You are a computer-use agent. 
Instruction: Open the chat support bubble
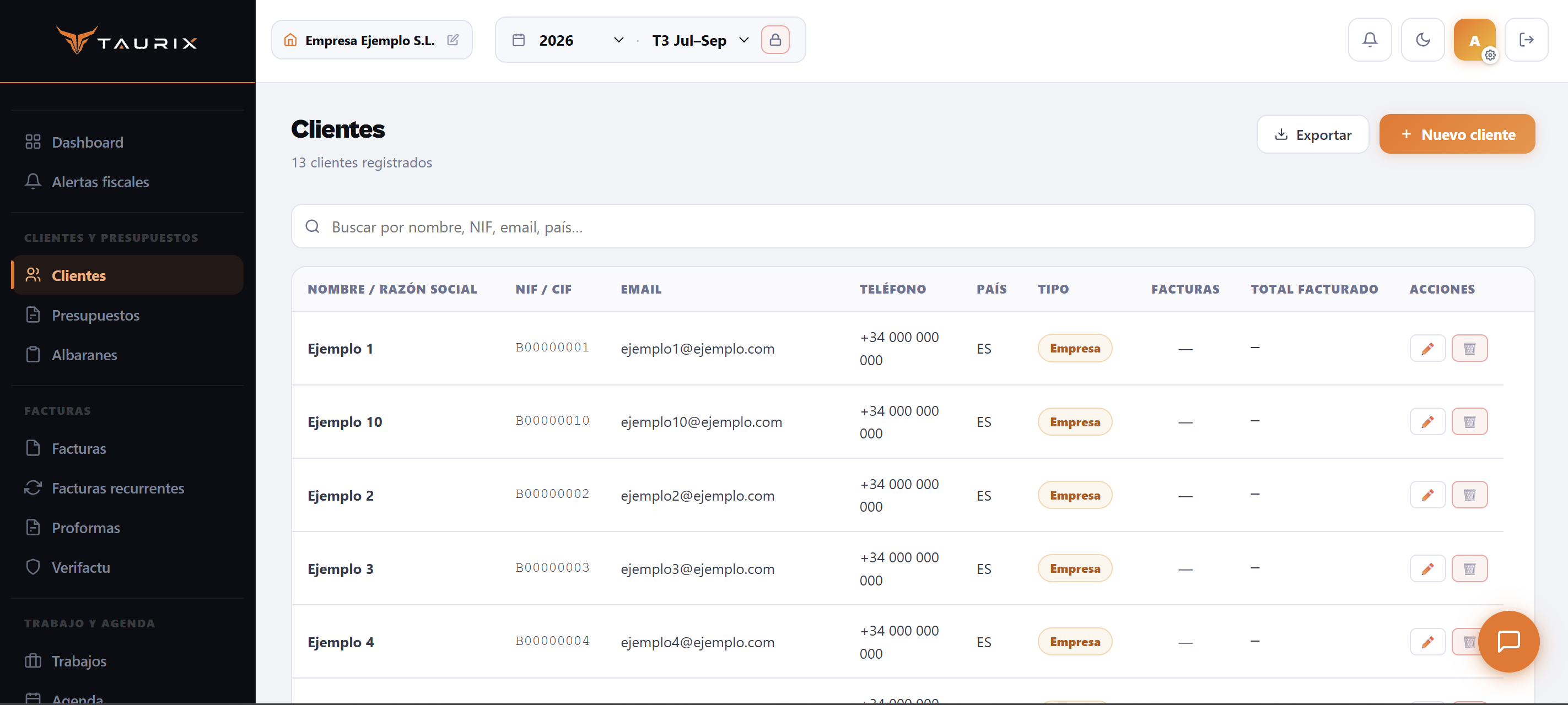[1508, 641]
